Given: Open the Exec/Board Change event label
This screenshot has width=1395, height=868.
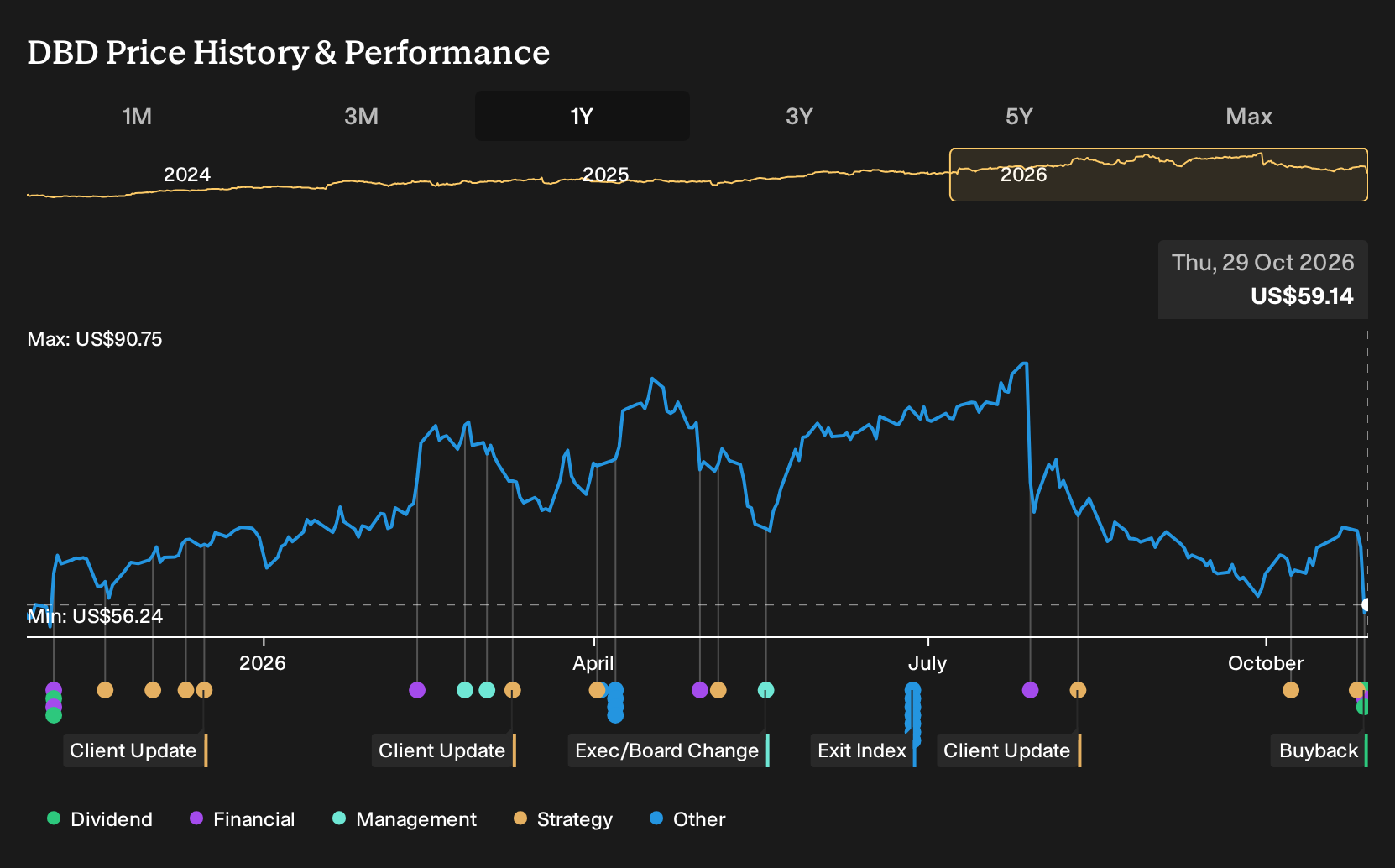Looking at the screenshot, I should (668, 750).
